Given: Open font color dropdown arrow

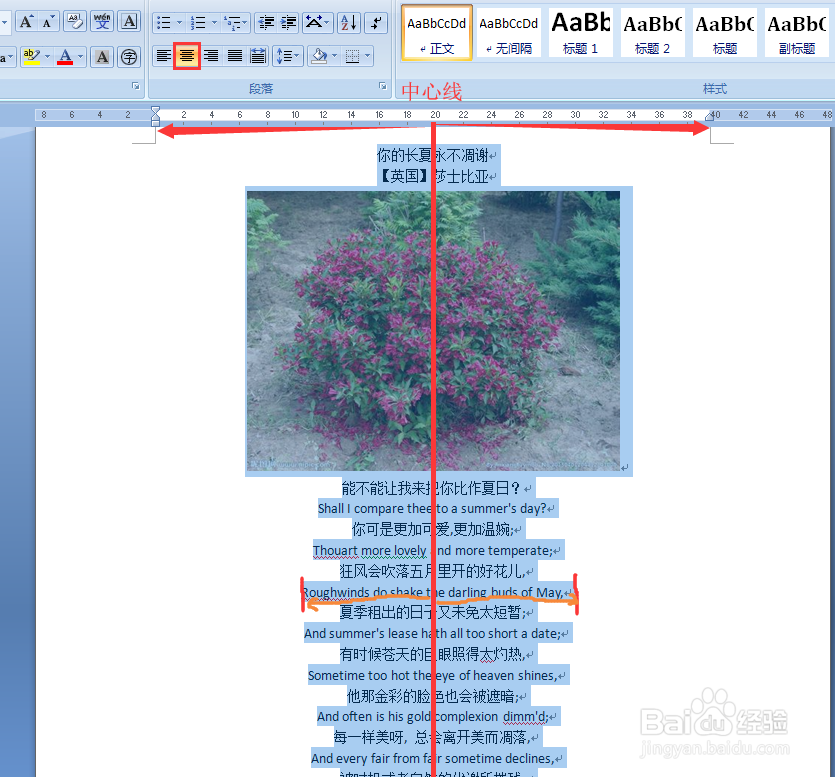Looking at the screenshot, I should [x=80, y=56].
